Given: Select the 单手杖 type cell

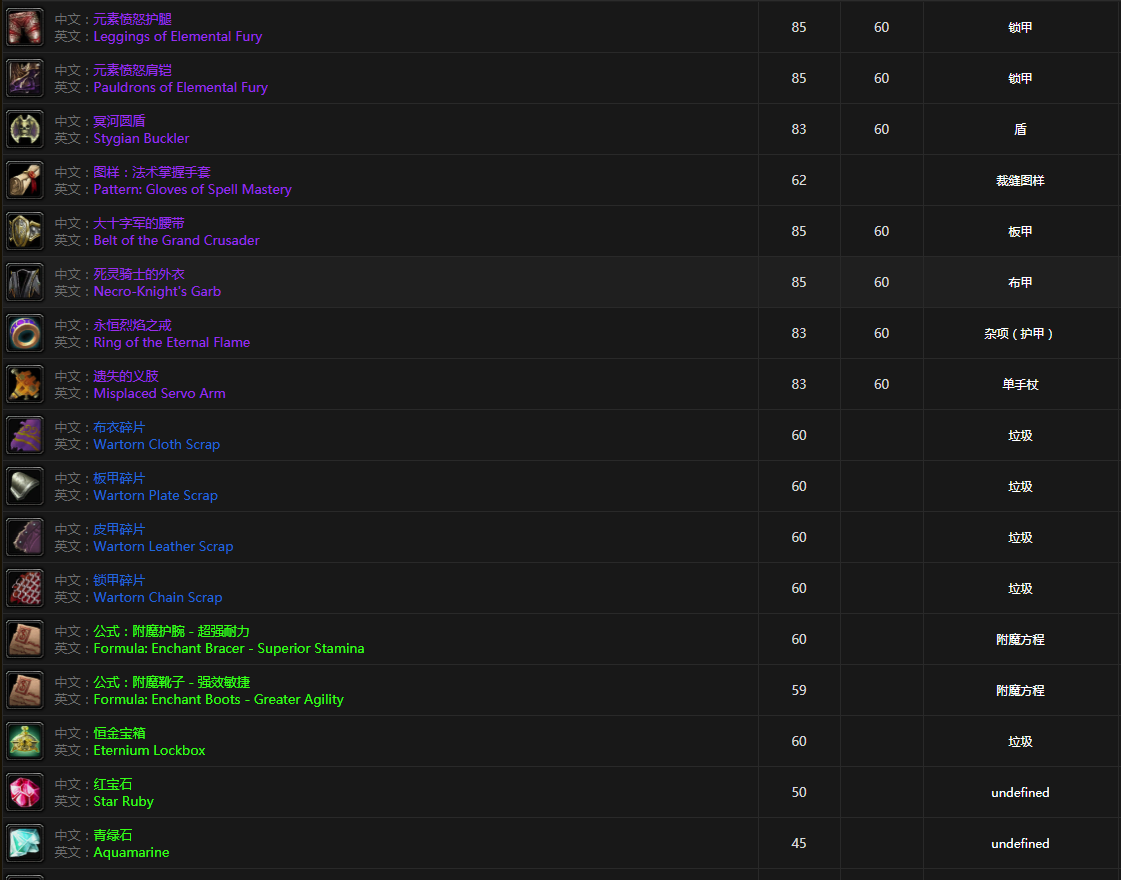Looking at the screenshot, I should pyautogui.click(x=1020, y=385).
